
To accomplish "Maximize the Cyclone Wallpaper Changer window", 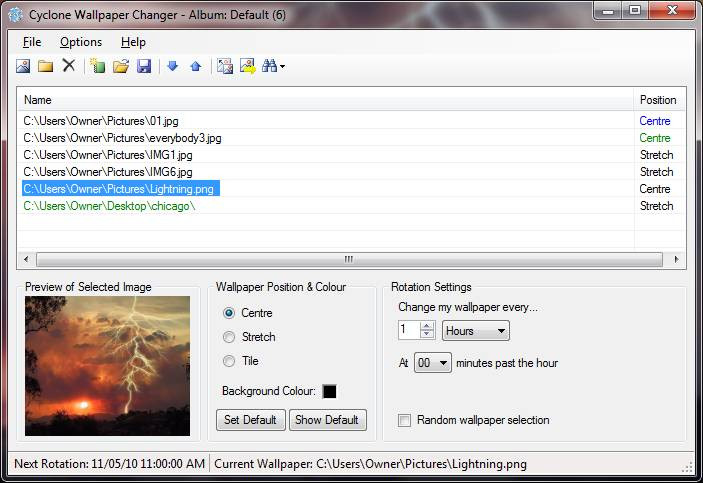I will [635, 11].
